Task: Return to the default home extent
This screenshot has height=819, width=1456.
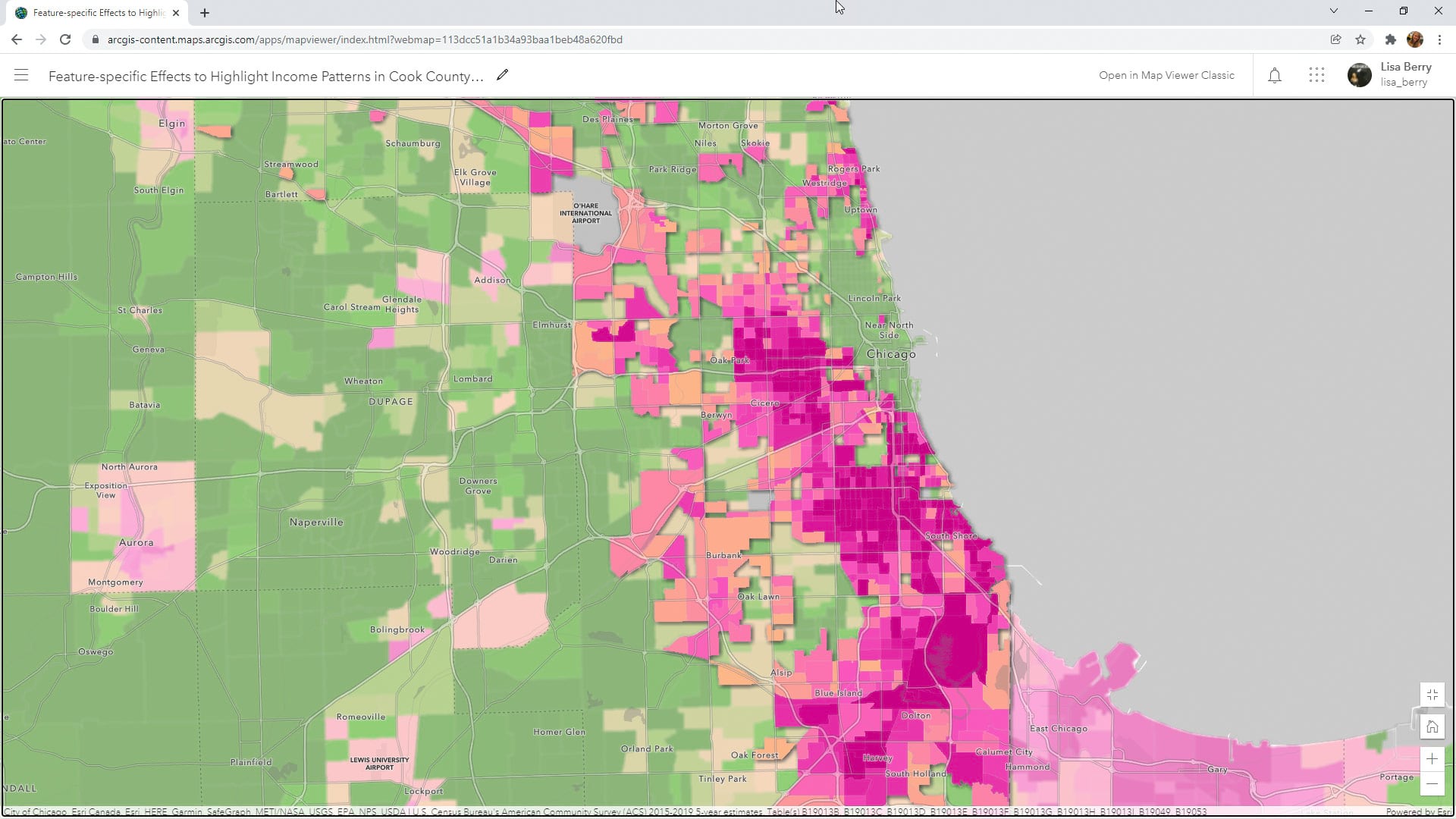Action: (x=1432, y=727)
